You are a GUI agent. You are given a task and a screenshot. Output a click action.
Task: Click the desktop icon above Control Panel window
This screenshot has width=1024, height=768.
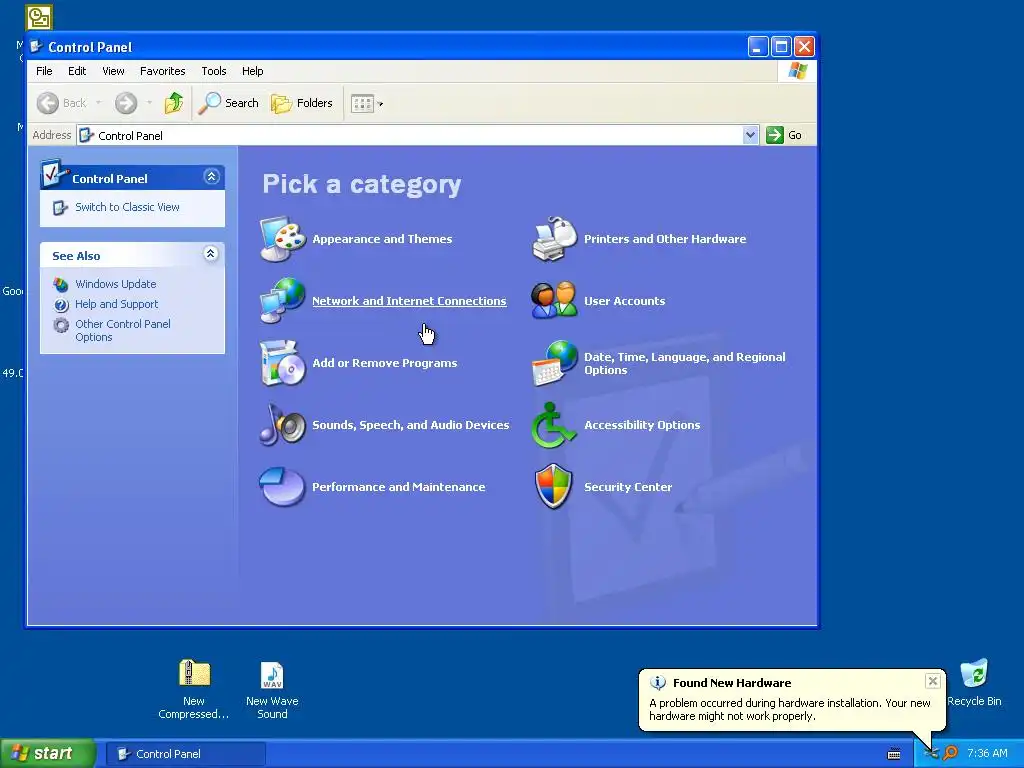(x=39, y=17)
